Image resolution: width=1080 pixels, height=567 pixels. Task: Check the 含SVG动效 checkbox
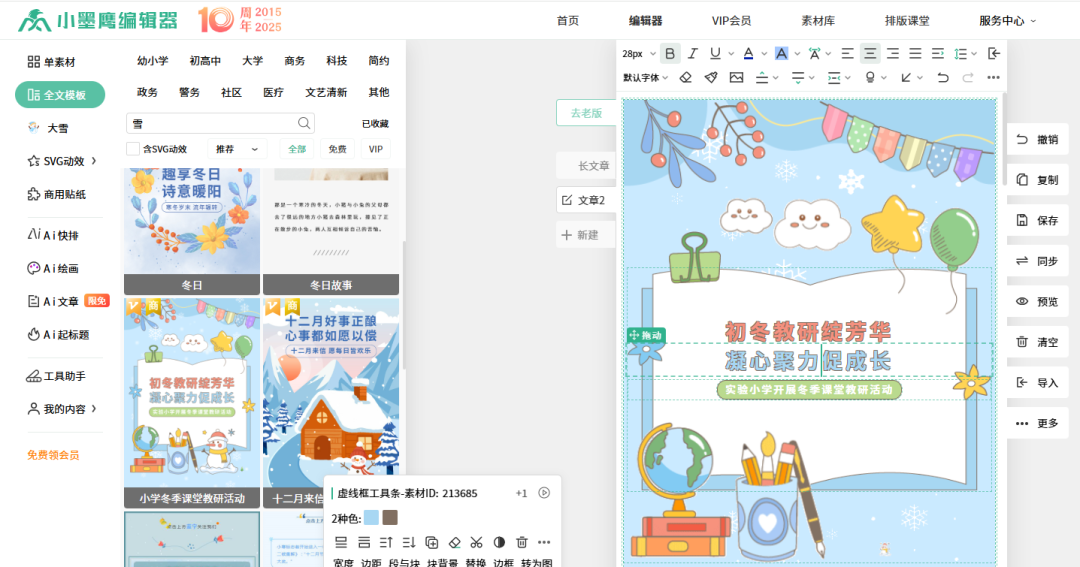[133, 149]
